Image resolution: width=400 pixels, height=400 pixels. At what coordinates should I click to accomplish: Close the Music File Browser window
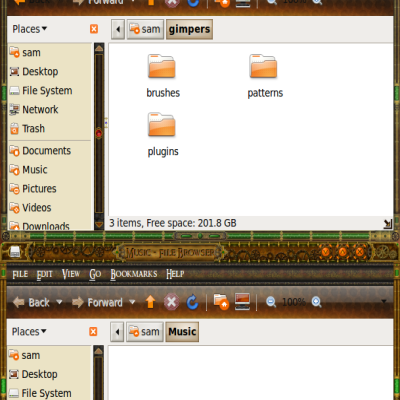point(360,252)
